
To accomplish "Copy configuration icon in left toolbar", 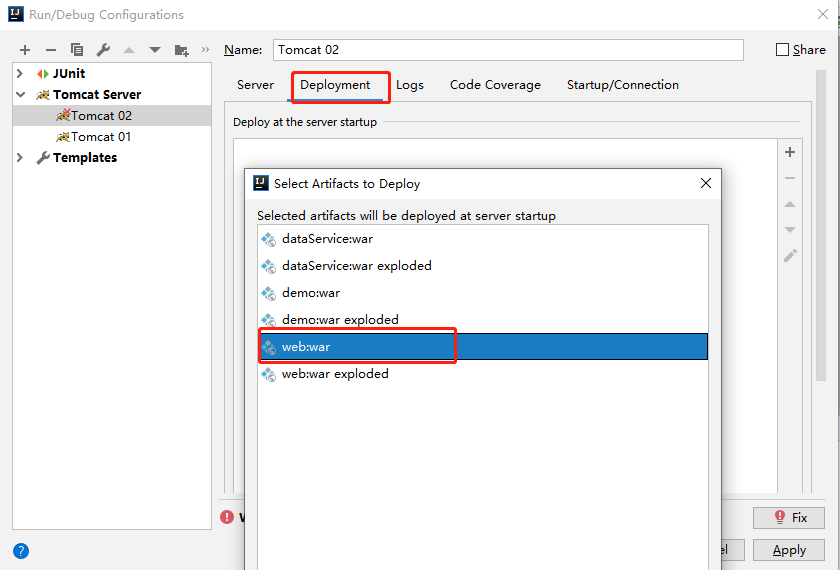I will 77,50.
